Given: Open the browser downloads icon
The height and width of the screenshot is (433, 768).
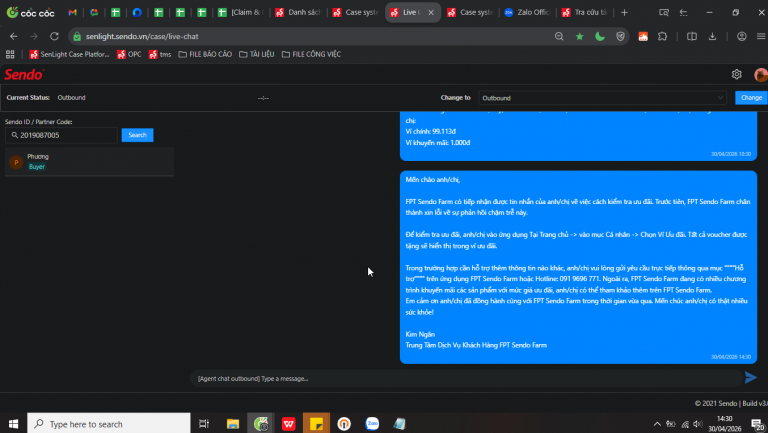Looking at the screenshot, I should click(712, 36).
